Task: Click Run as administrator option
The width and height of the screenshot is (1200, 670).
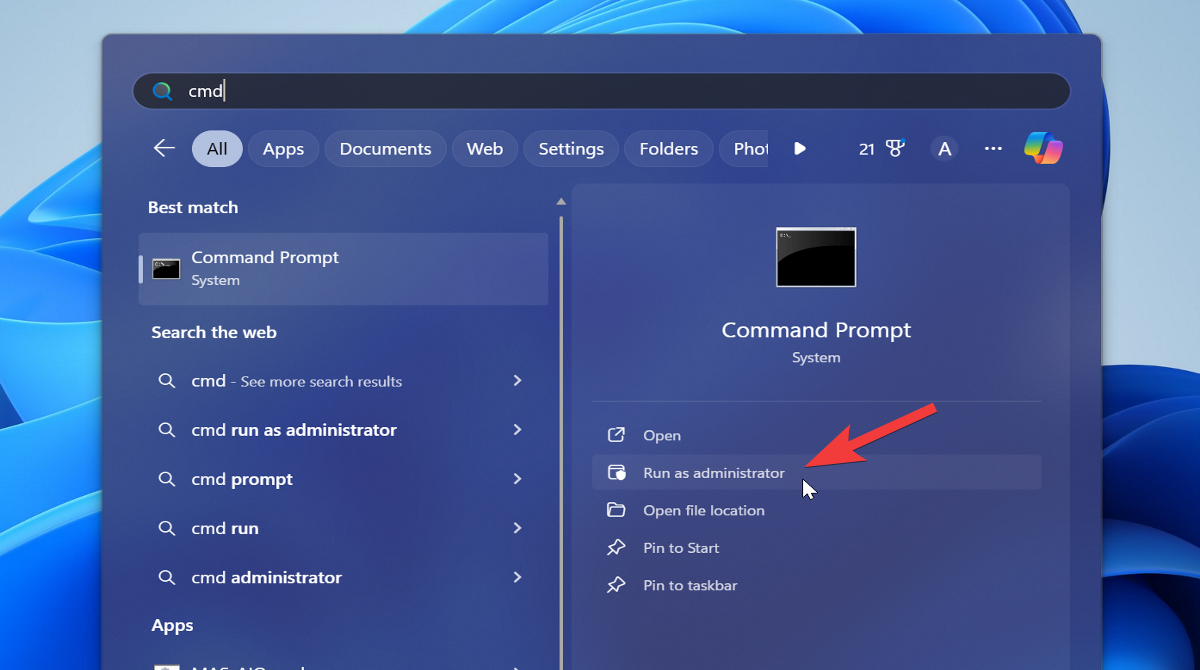Action: click(714, 473)
